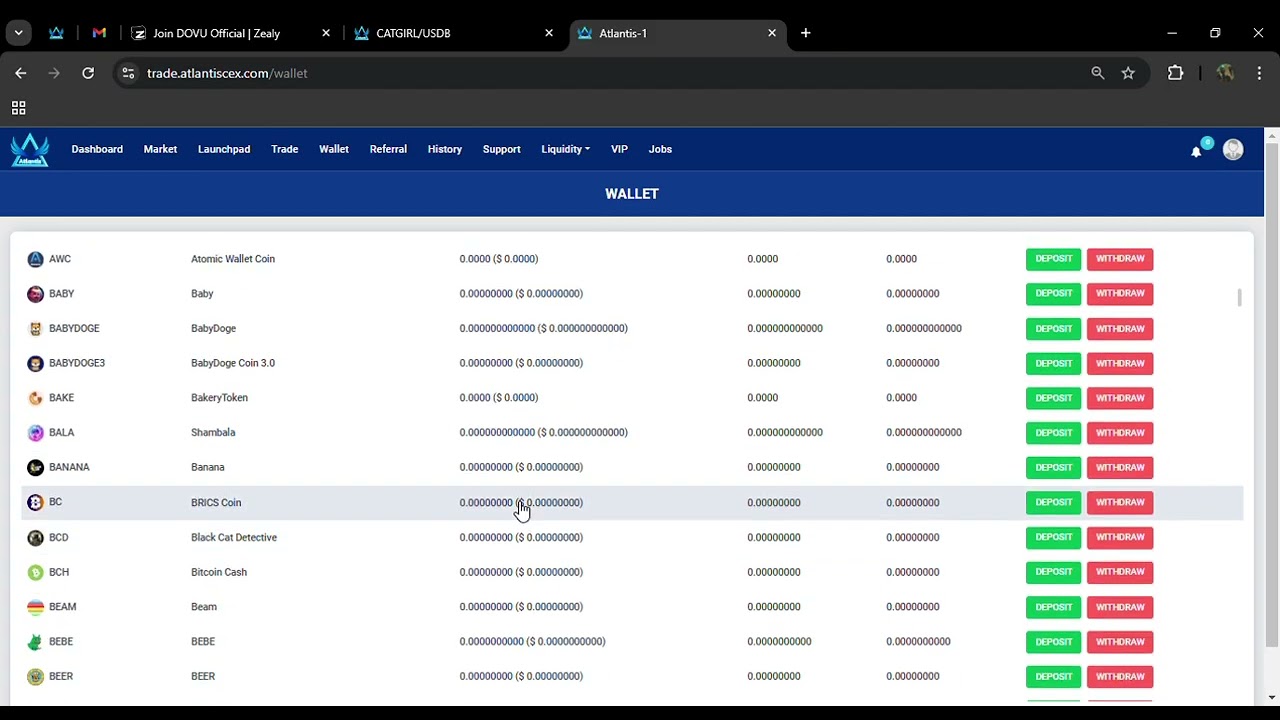View site information icon in address bar
The image size is (1280, 720).
coord(128,73)
